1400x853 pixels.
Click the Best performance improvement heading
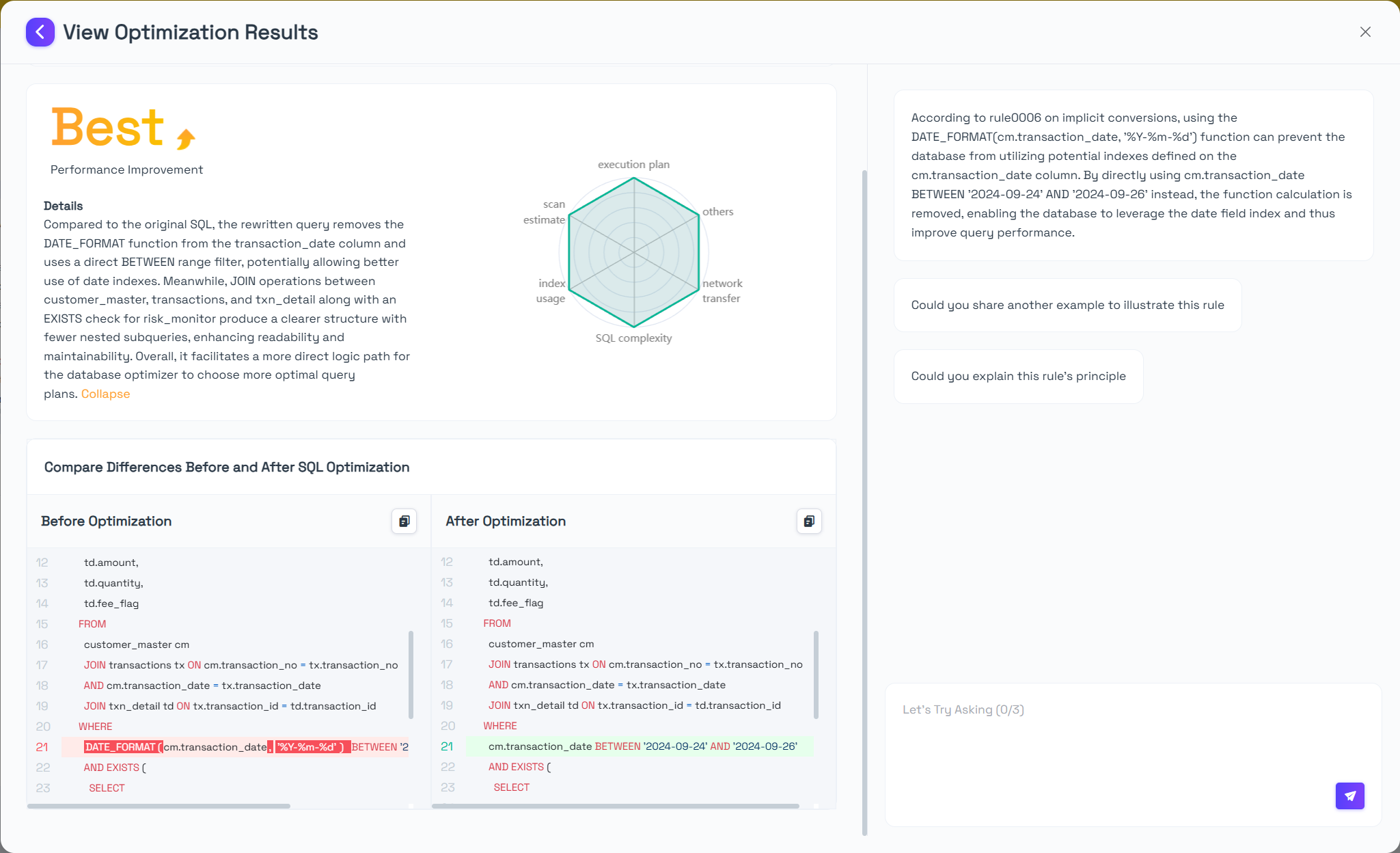click(107, 126)
